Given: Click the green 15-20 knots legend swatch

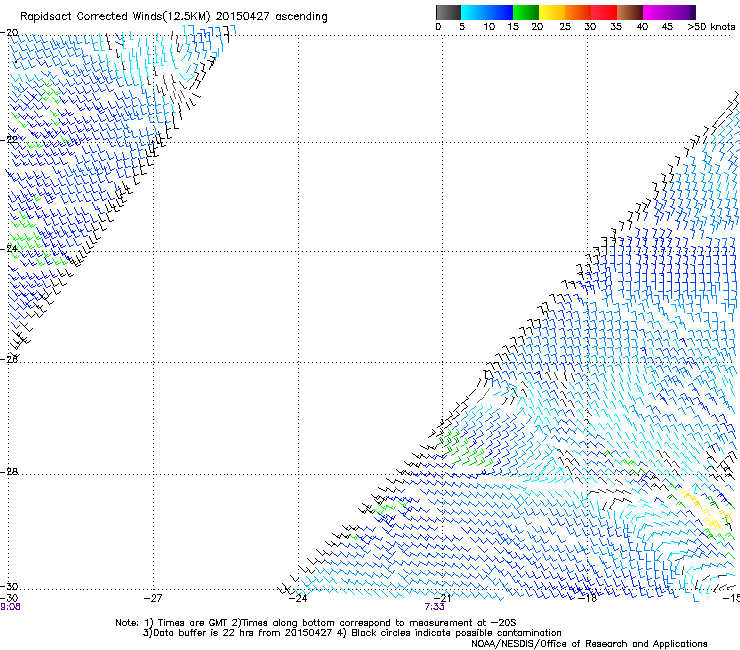Looking at the screenshot, I should (526, 12).
